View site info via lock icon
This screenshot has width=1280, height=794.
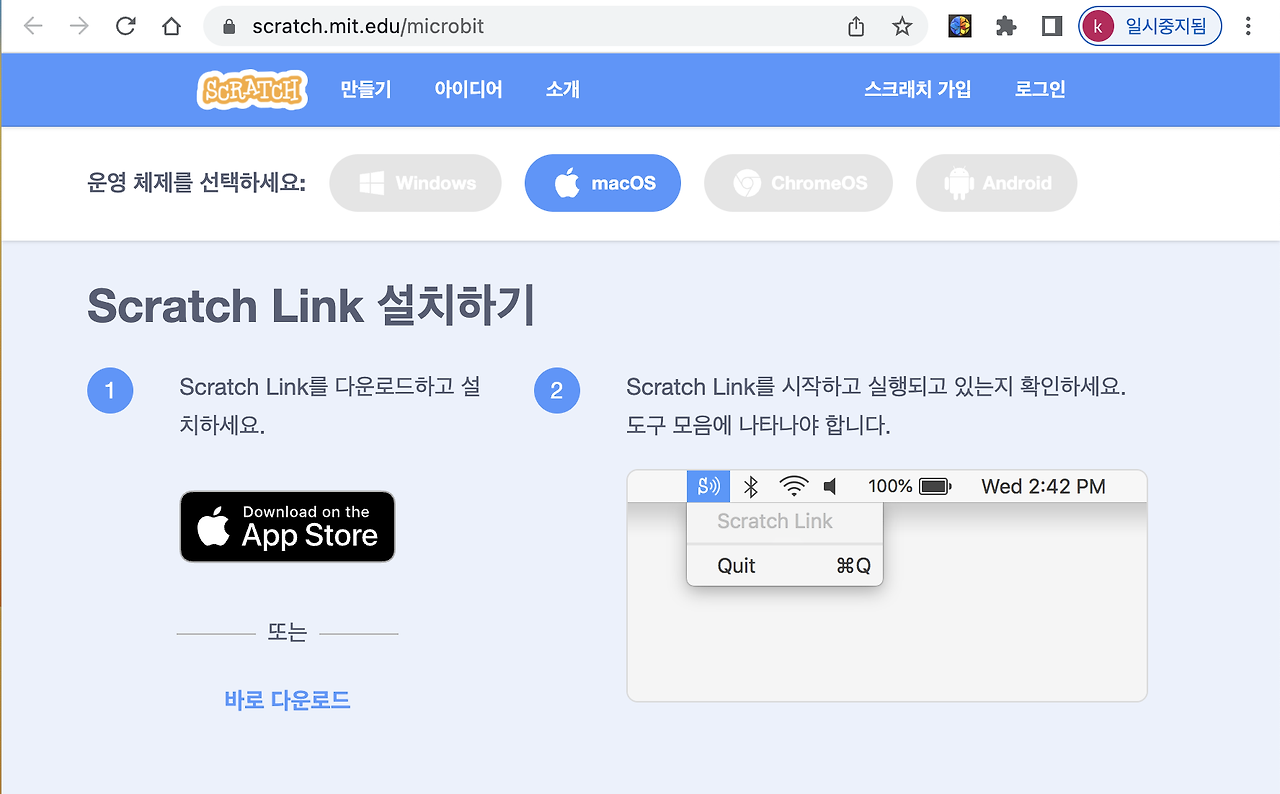[230, 26]
